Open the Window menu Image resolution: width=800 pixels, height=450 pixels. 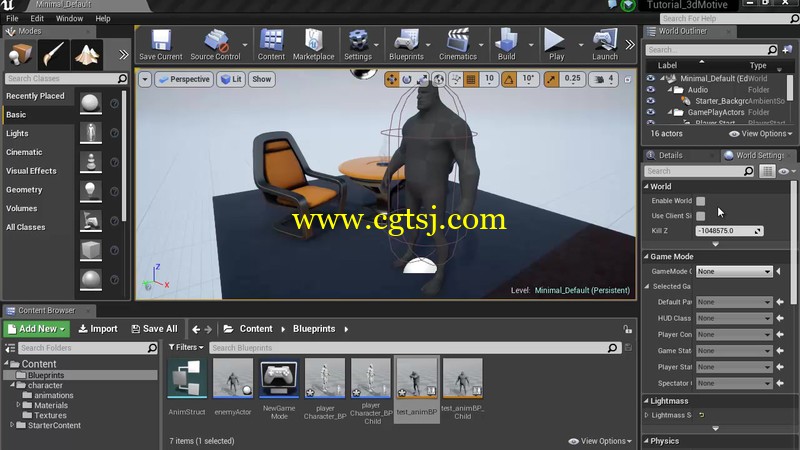coord(69,18)
